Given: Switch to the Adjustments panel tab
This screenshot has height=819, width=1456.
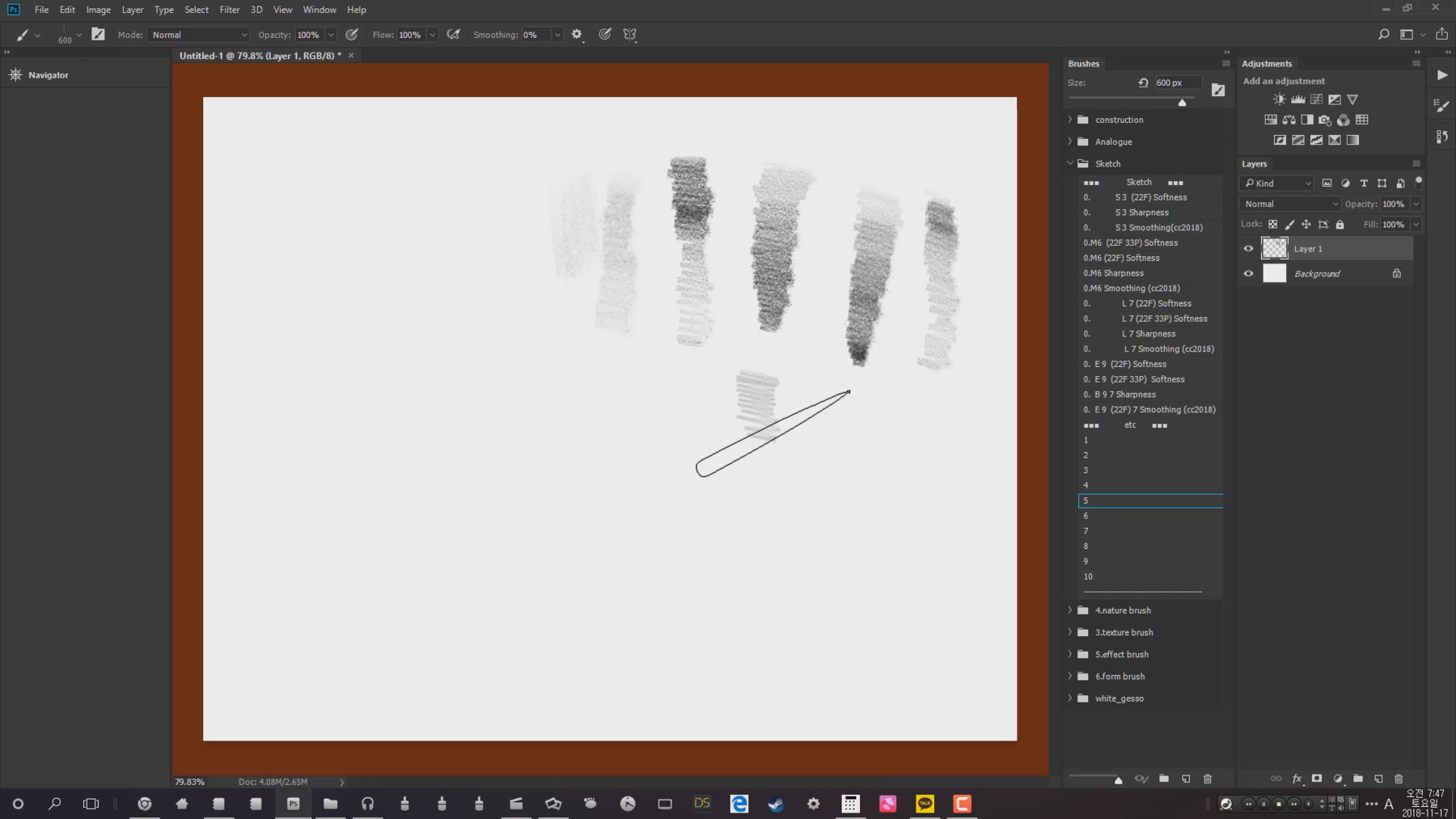Looking at the screenshot, I should click(x=1268, y=63).
